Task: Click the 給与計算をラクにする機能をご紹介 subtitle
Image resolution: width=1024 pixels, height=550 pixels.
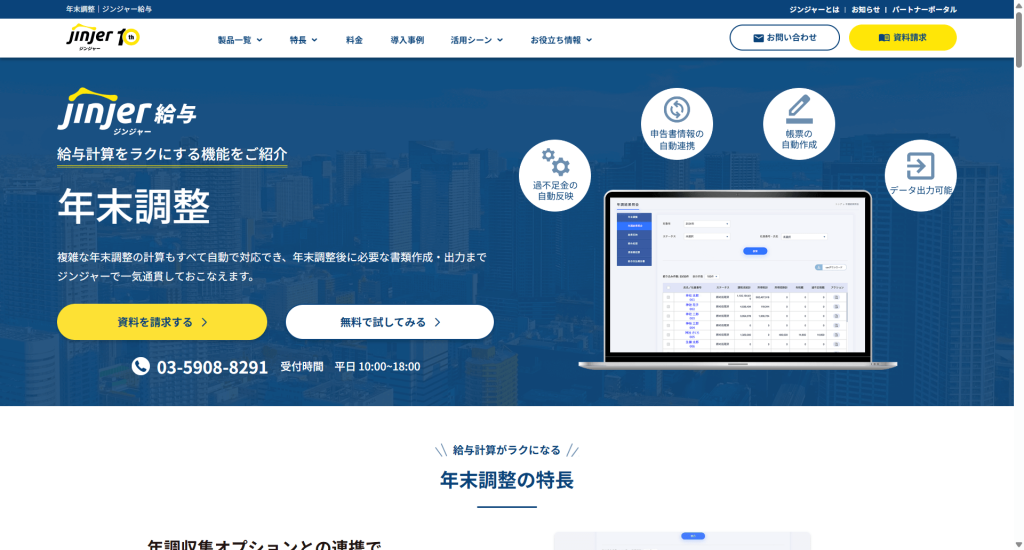Action: pos(172,154)
